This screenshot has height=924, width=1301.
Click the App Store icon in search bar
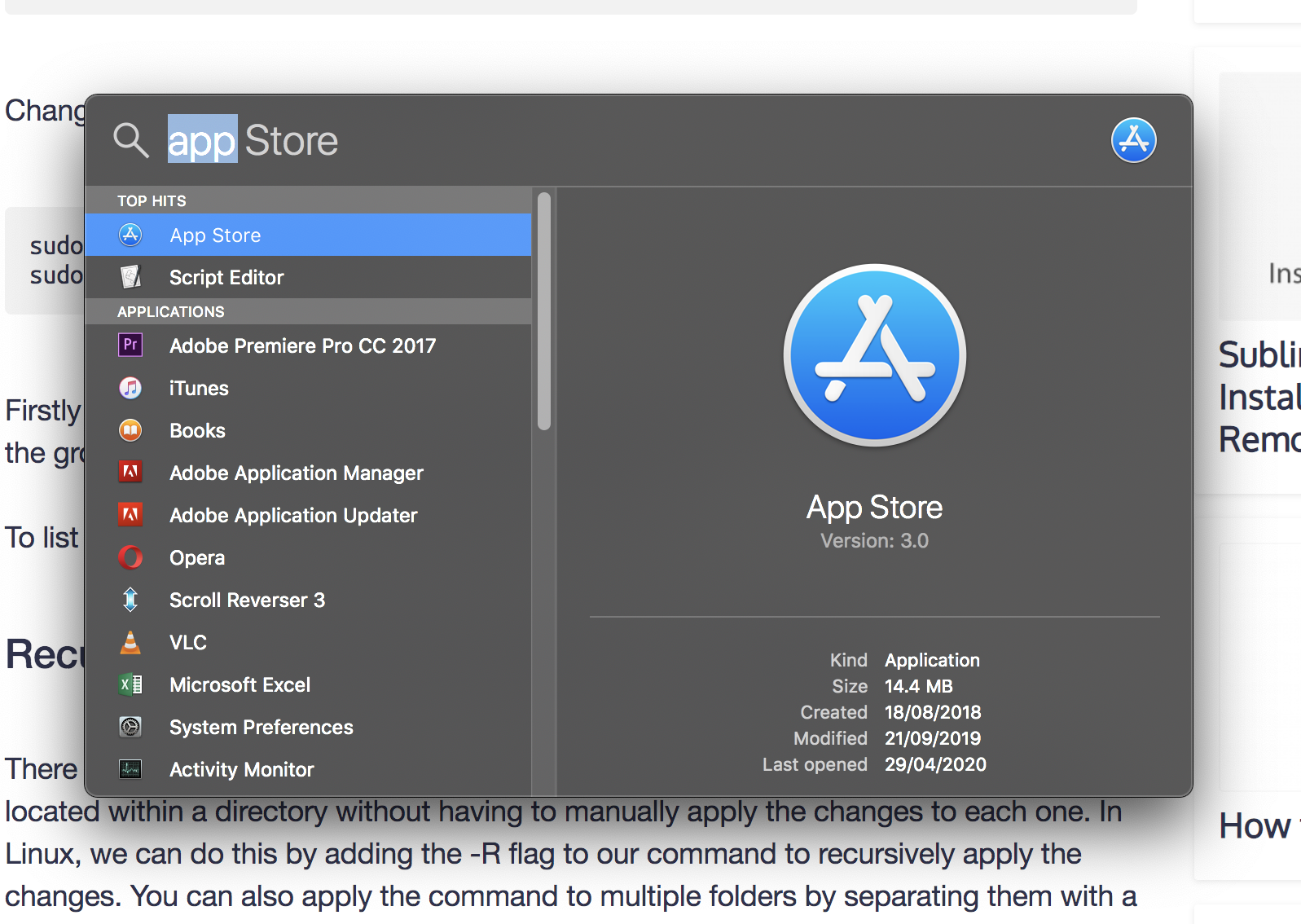[1133, 140]
